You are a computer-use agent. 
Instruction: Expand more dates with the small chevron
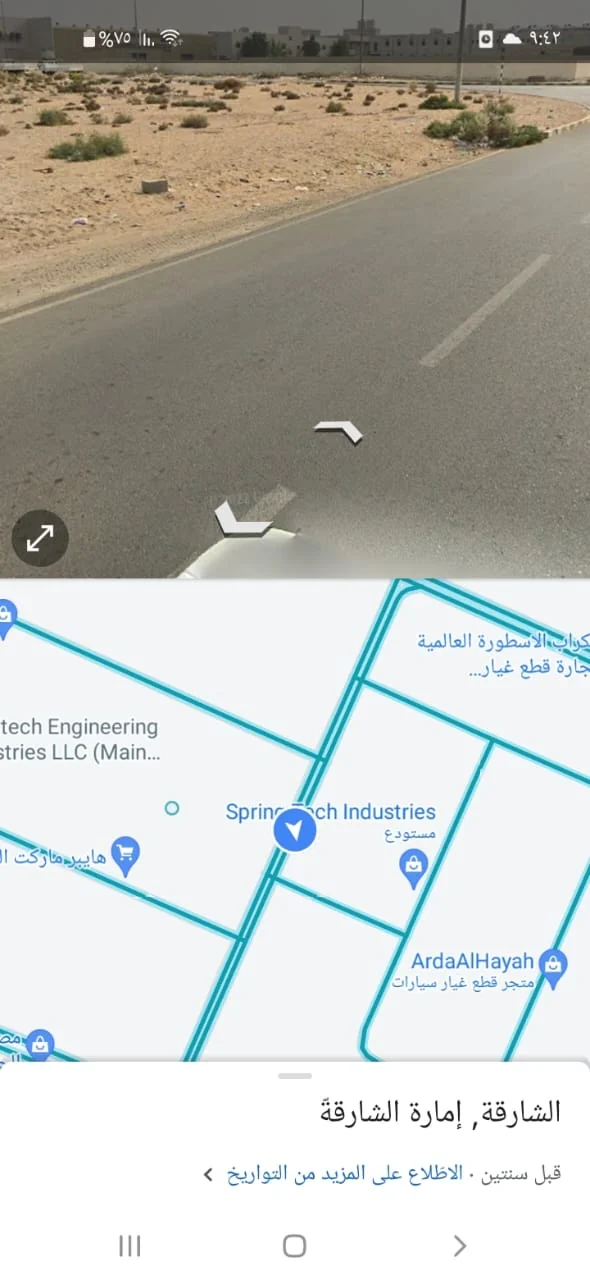208,1174
